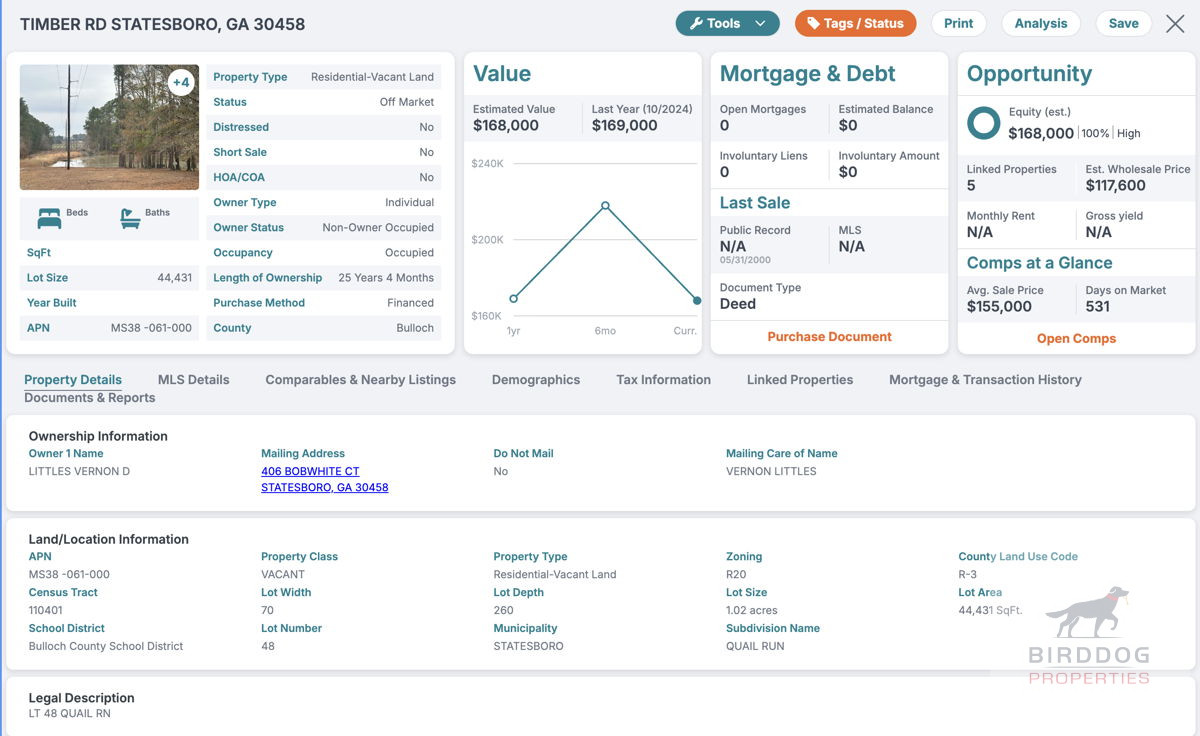Screen dimensions: 1200x736
Task: Click the 6mo data point on value chart
Action: click(605, 206)
